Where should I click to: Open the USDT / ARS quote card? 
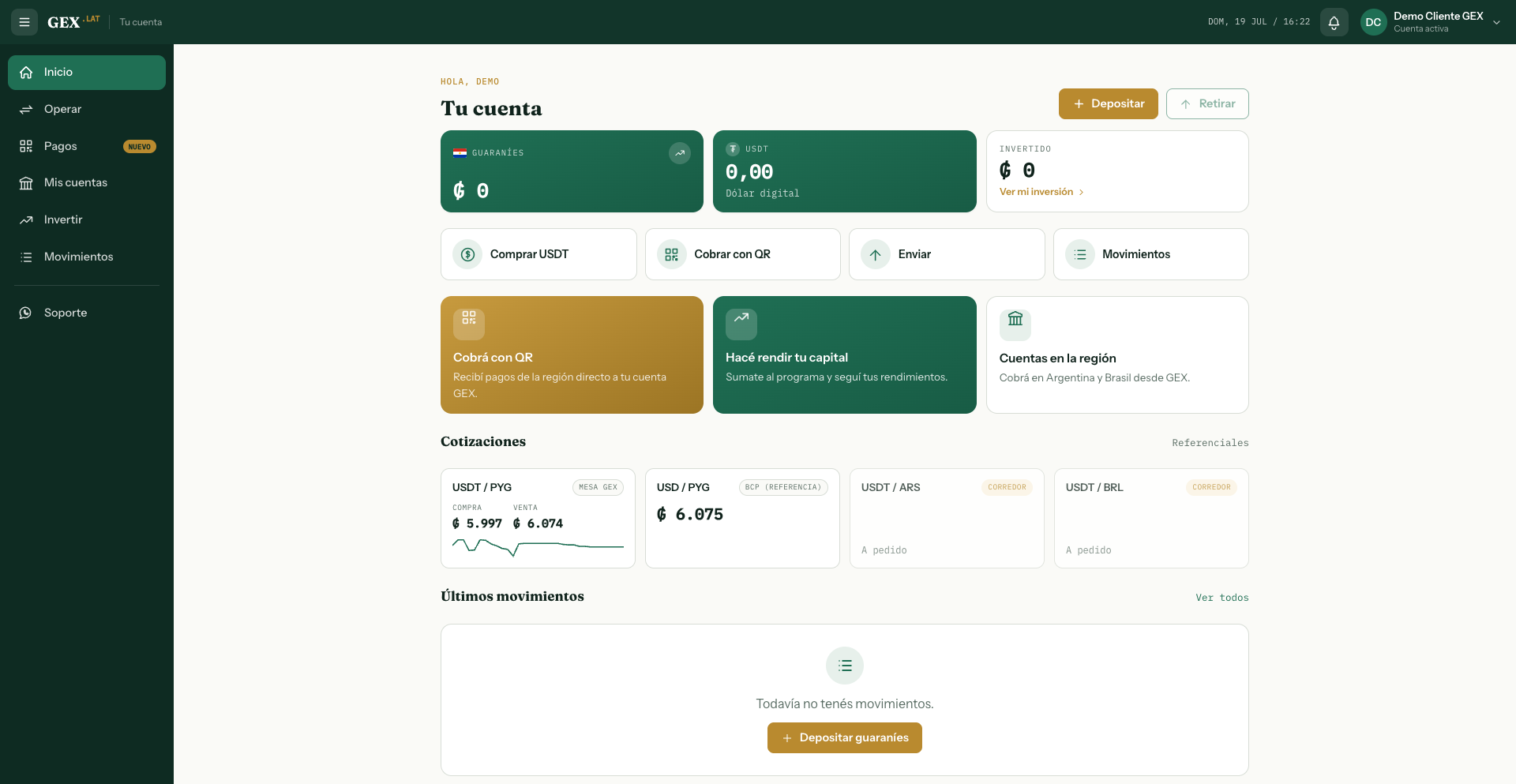click(947, 518)
